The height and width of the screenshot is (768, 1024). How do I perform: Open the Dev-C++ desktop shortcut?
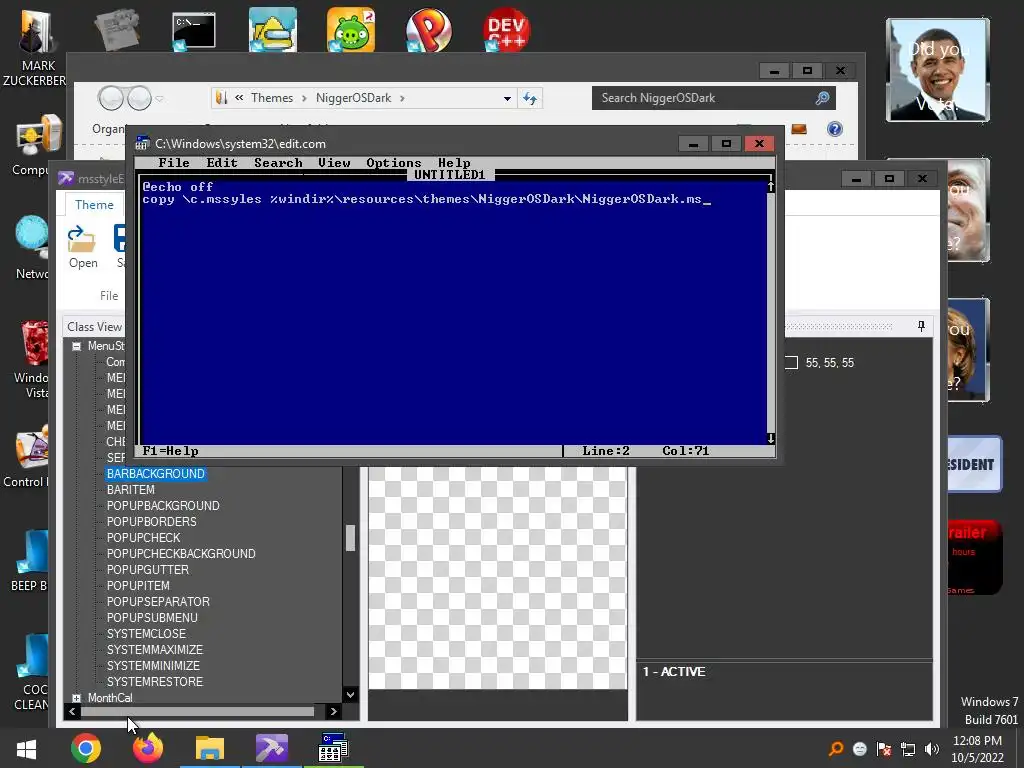[x=507, y=30]
